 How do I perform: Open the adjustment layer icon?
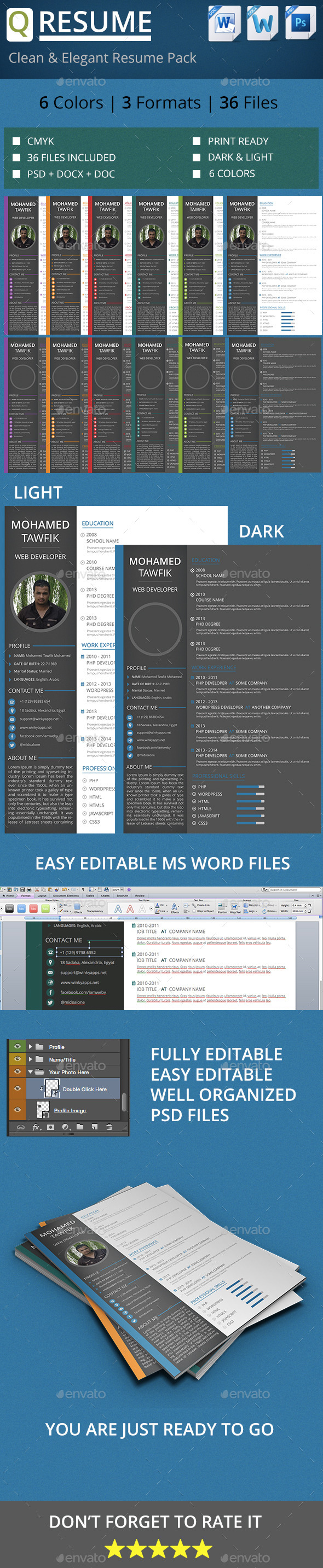pos(66,1127)
